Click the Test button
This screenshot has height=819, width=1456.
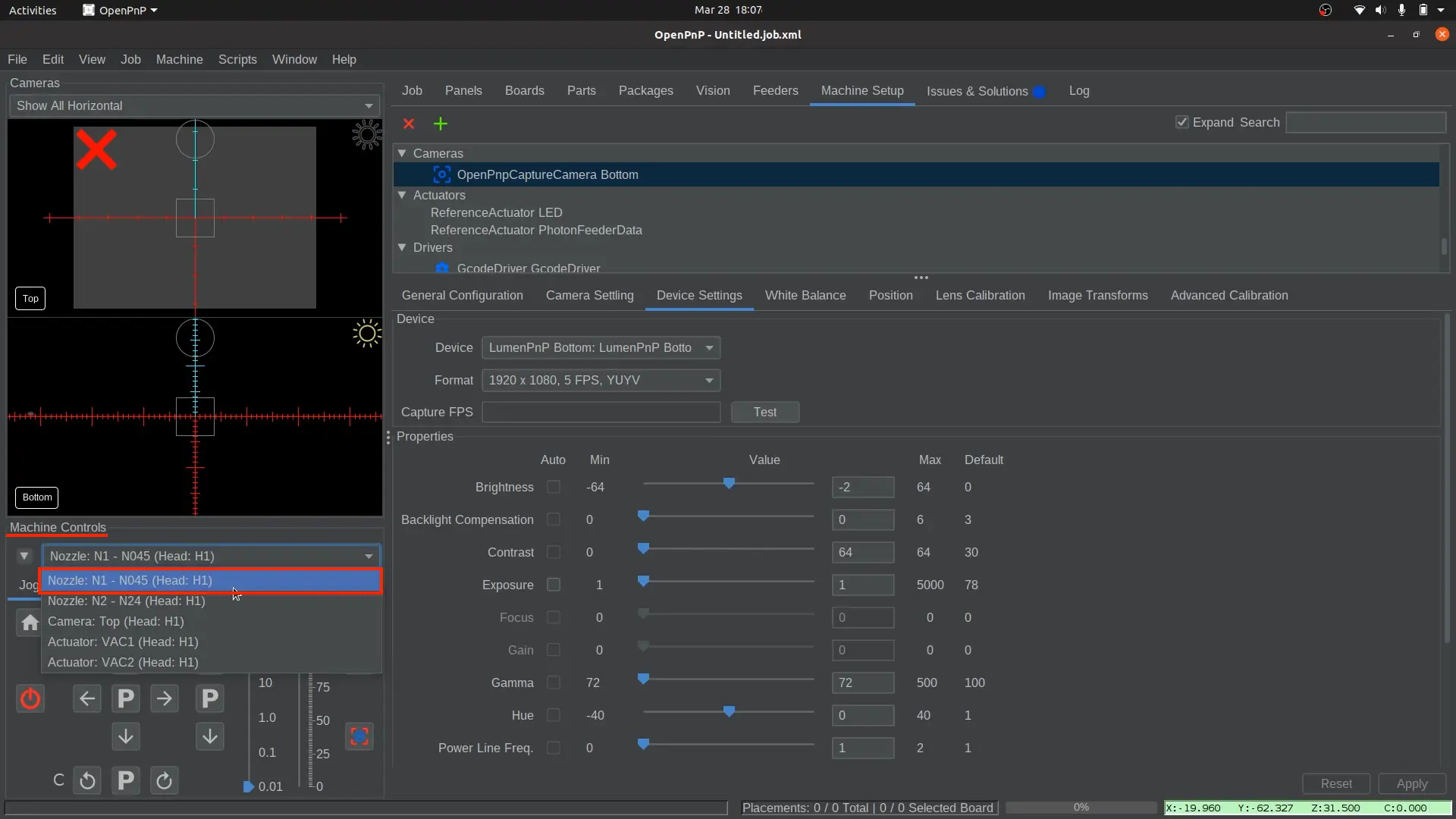point(764,412)
